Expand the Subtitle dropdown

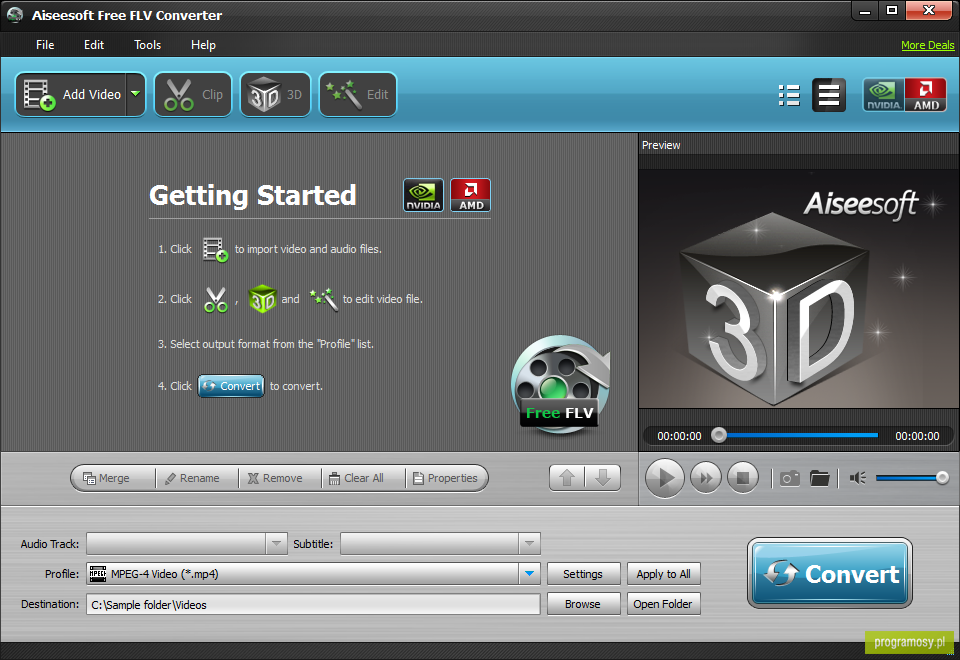click(x=530, y=544)
